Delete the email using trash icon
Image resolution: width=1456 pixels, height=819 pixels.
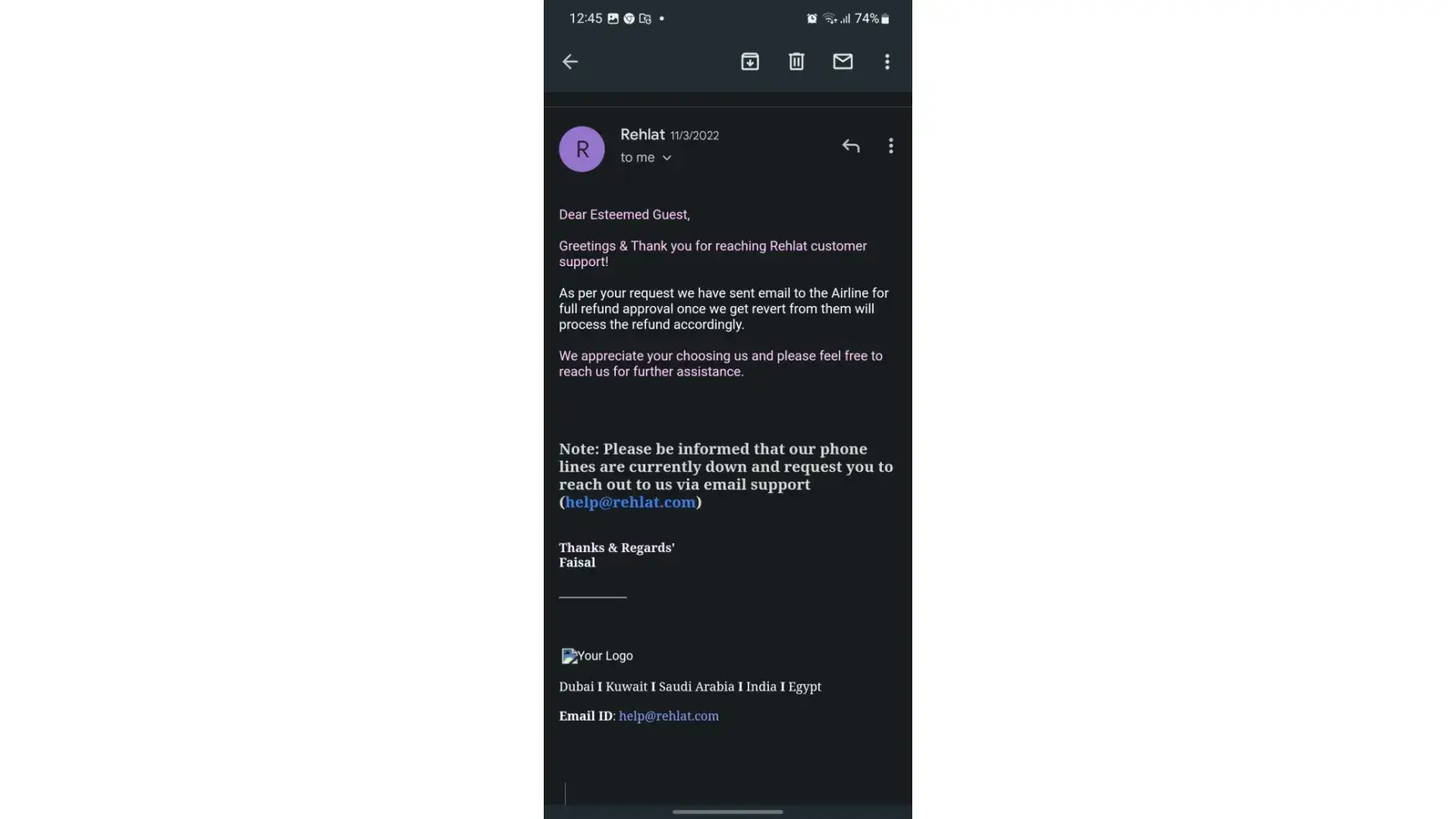tap(796, 61)
